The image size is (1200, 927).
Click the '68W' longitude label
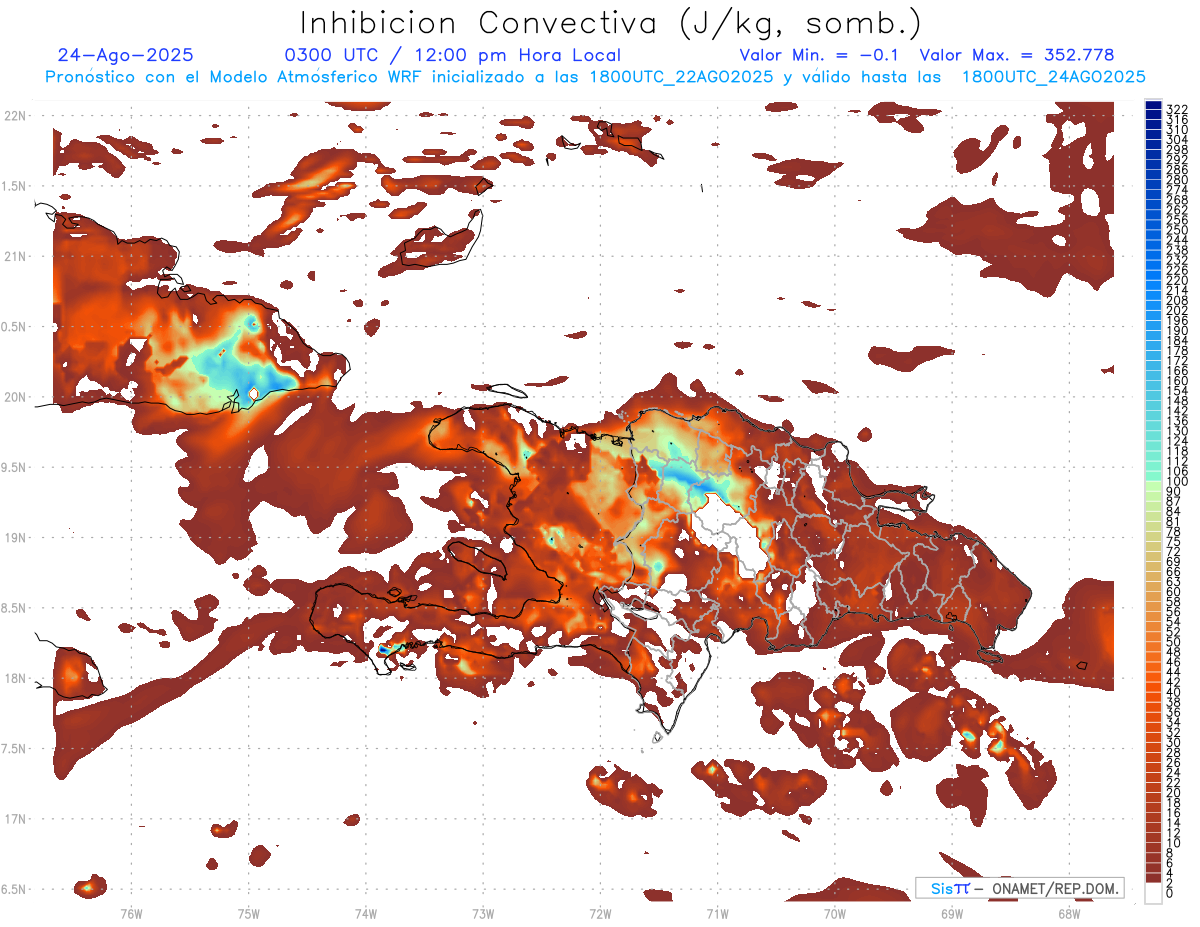click(1069, 913)
